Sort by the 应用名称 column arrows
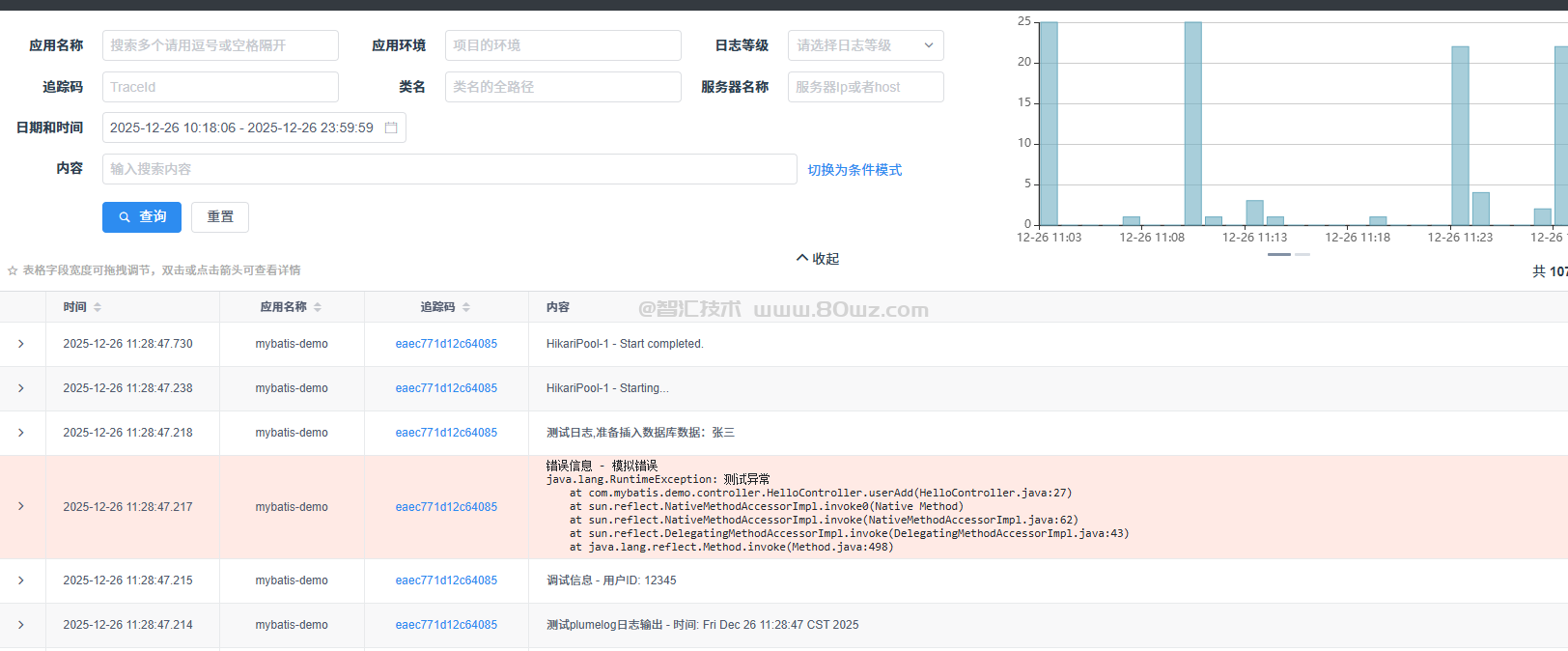Image resolution: width=1568 pixels, height=651 pixels. [318, 307]
